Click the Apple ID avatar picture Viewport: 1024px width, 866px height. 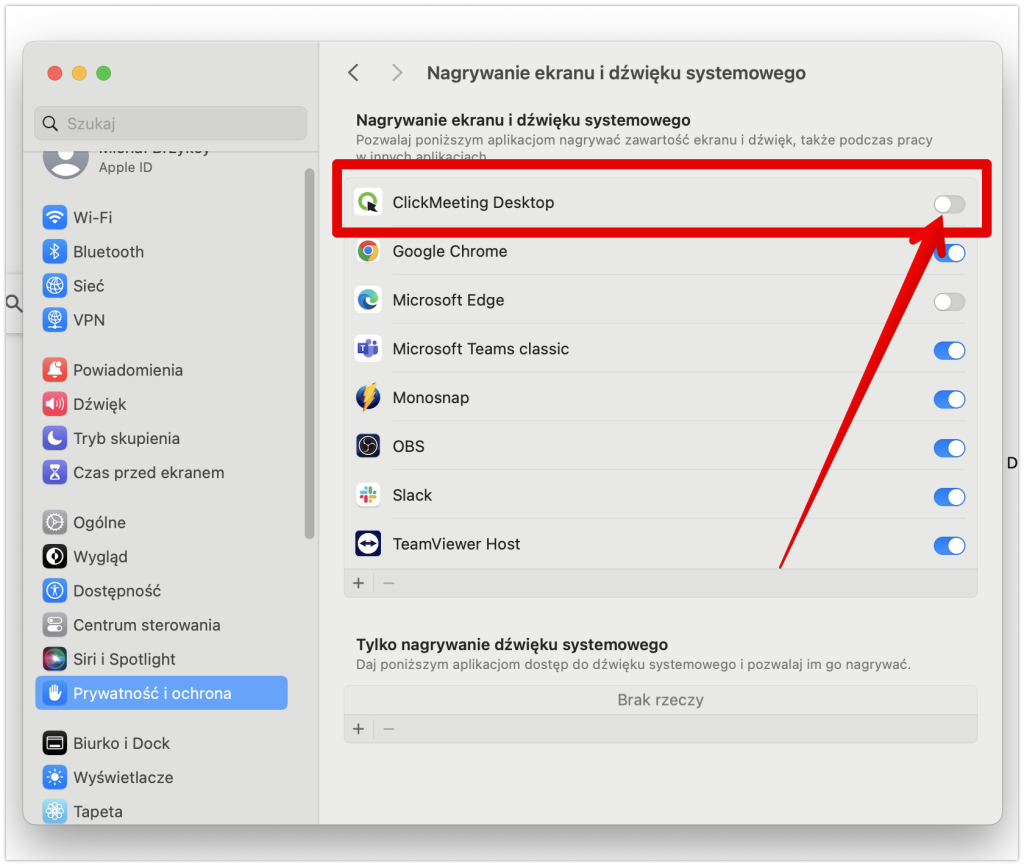click(x=66, y=163)
